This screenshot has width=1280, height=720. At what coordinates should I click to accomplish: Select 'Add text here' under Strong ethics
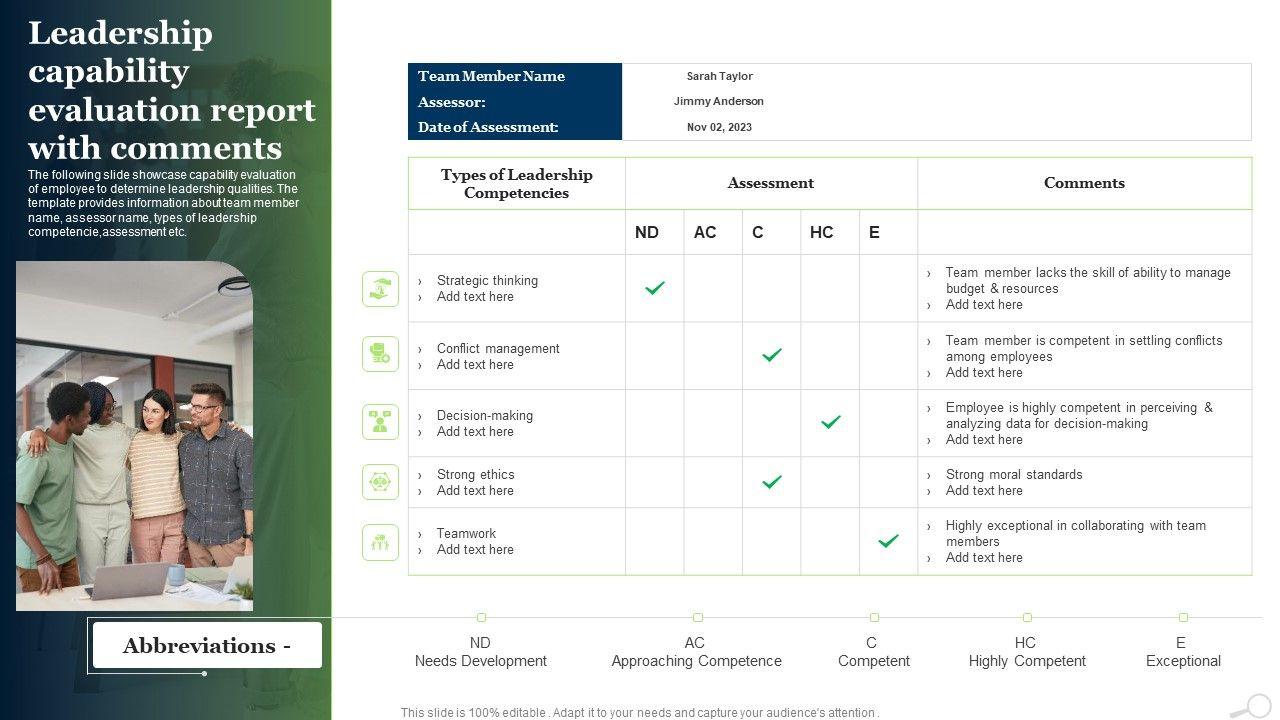click(475, 490)
